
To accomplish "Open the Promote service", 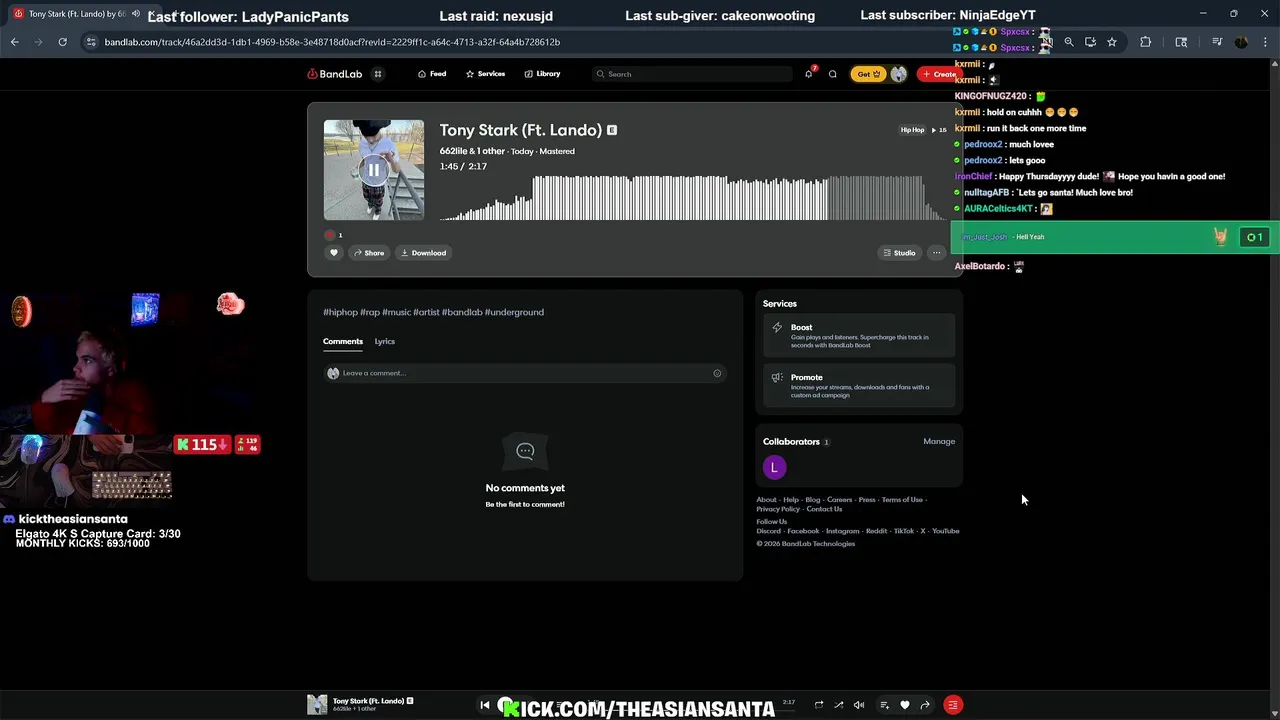I will (x=859, y=386).
